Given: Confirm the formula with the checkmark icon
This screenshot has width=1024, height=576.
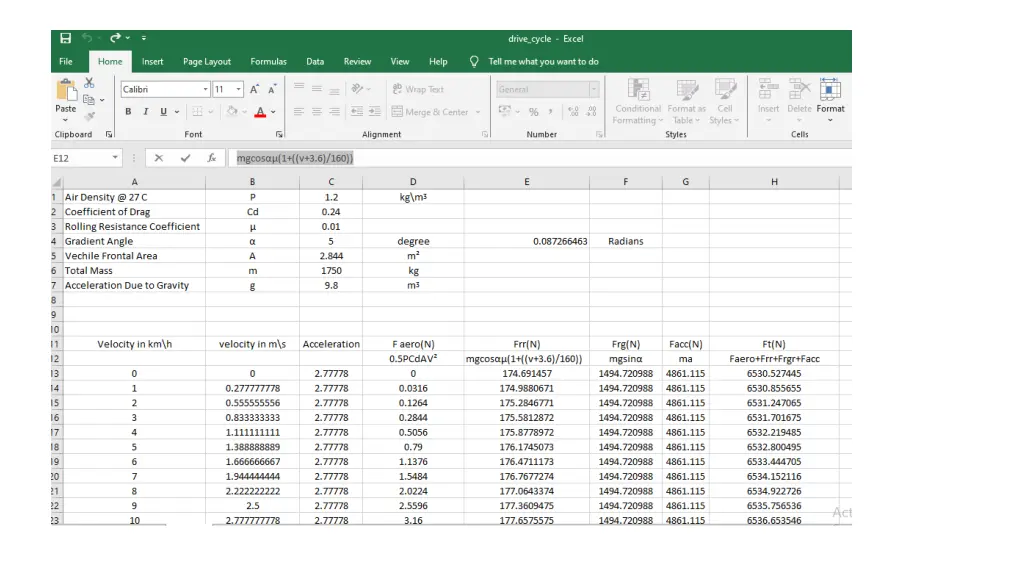Looking at the screenshot, I should tap(185, 158).
